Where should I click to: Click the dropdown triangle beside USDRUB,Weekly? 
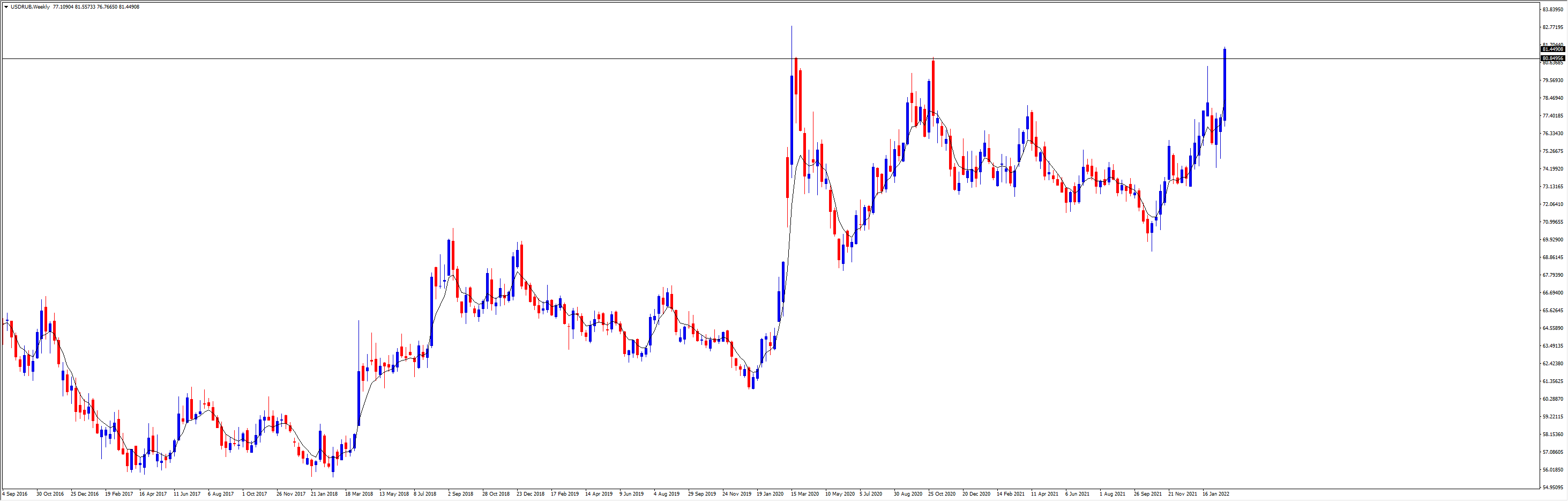6,8
